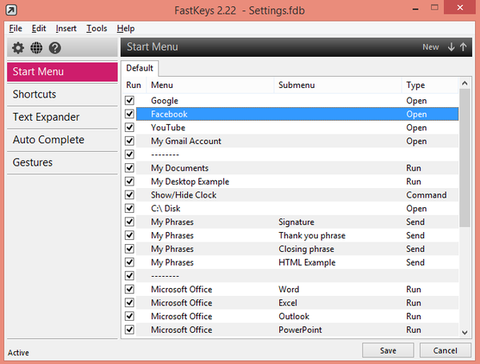Toggle the YouTube entry checkbox
Image resolution: width=480 pixels, height=364 pixels.
(129, 127)
